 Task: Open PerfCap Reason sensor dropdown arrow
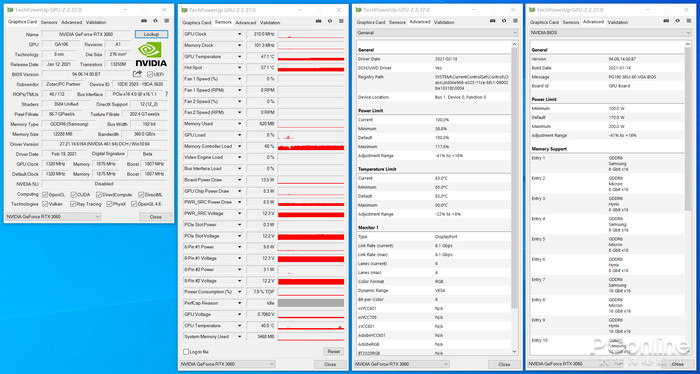click(239, 303)
